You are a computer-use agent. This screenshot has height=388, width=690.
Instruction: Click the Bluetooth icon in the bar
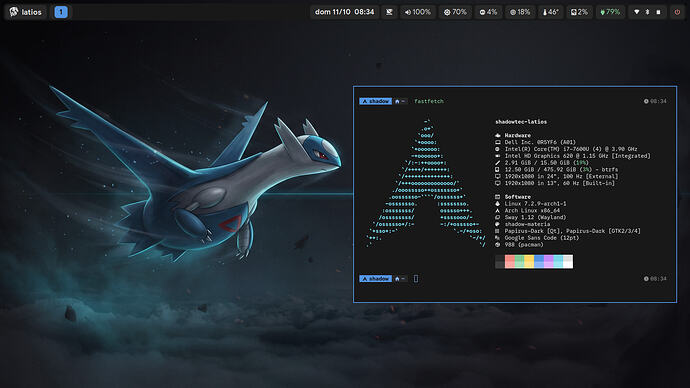647,12
